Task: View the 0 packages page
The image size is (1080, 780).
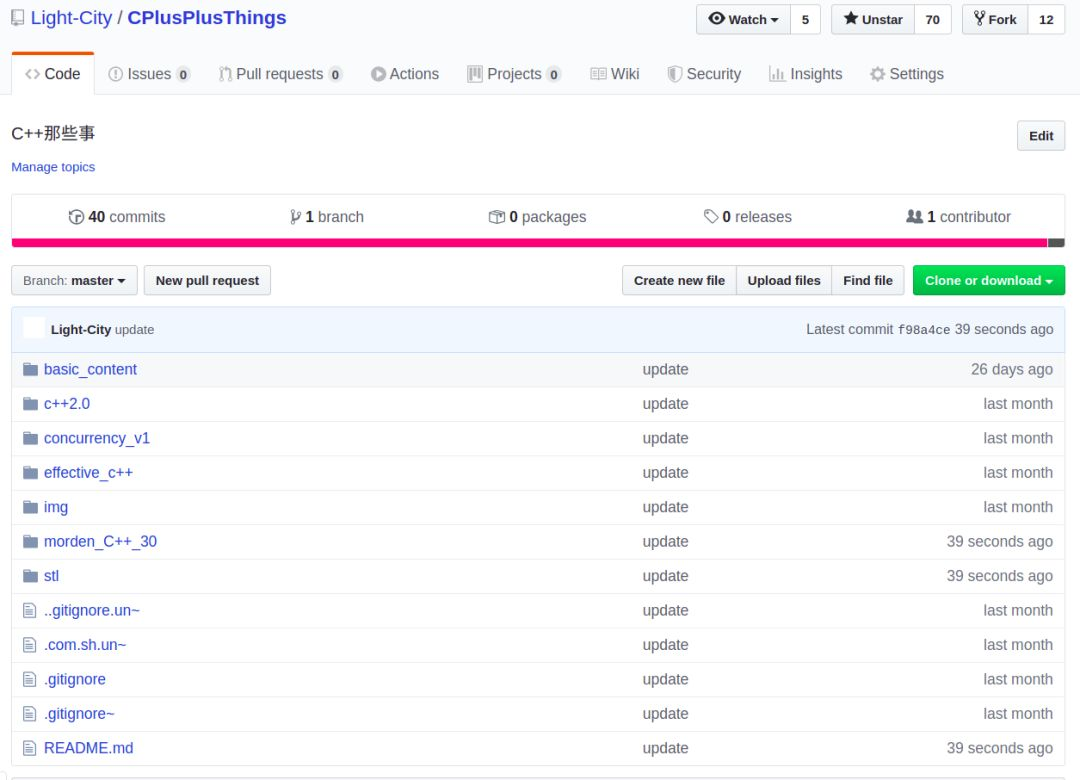Action: tap(537, 217)
